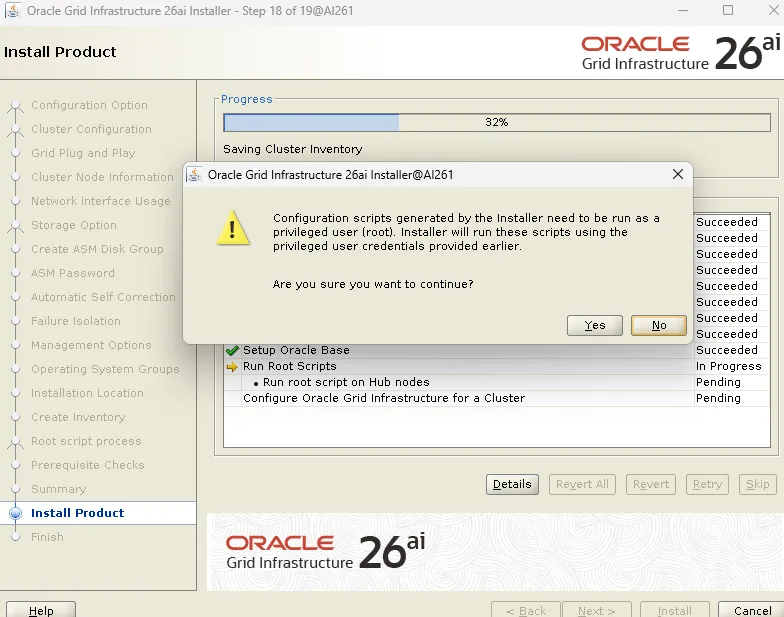The image size is (784, 617).
Task: Select Configure Oracle Grid Infrastructure for a Cluster row
Action: (496, 398)
